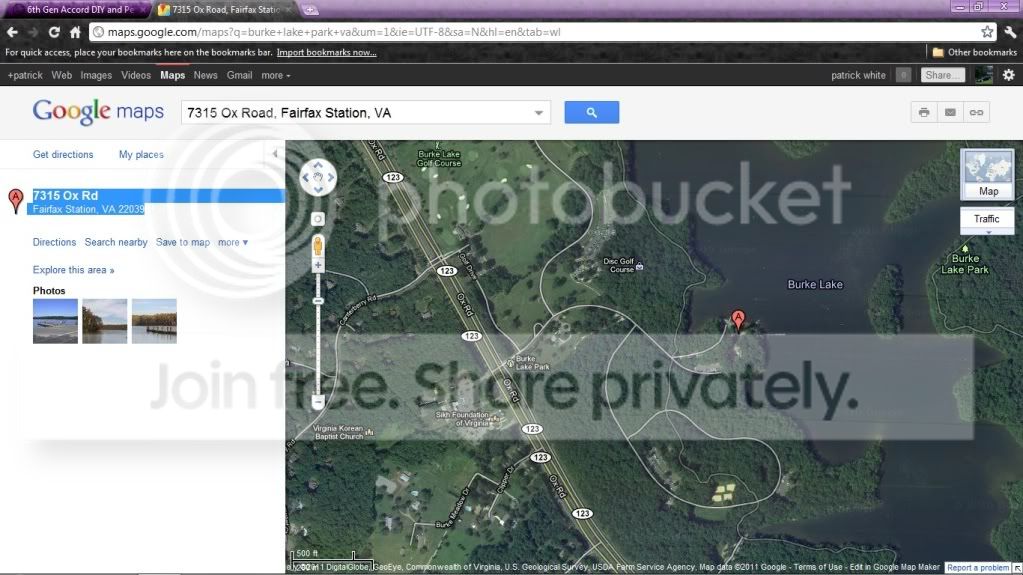Go to Google Web search
Screen dimensions: 1023x575
tap(61, 75)
